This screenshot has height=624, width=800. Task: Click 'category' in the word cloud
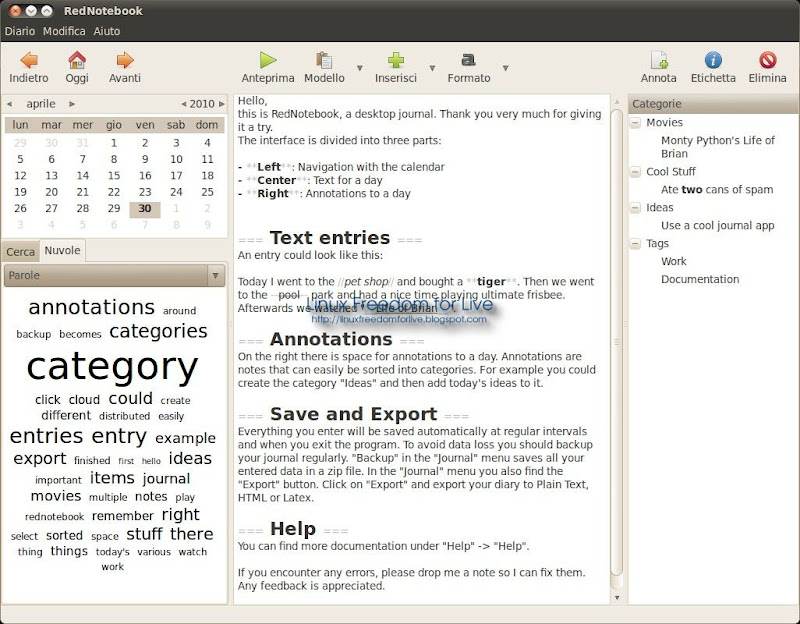[x=112, y=367]
